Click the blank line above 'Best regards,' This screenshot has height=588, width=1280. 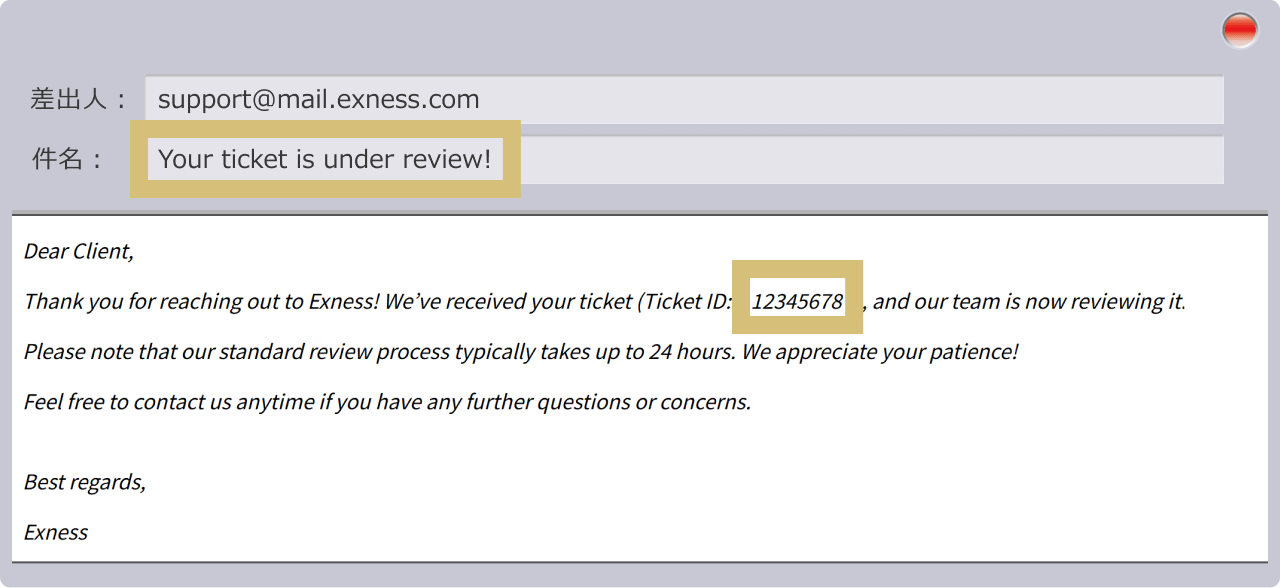640,442
